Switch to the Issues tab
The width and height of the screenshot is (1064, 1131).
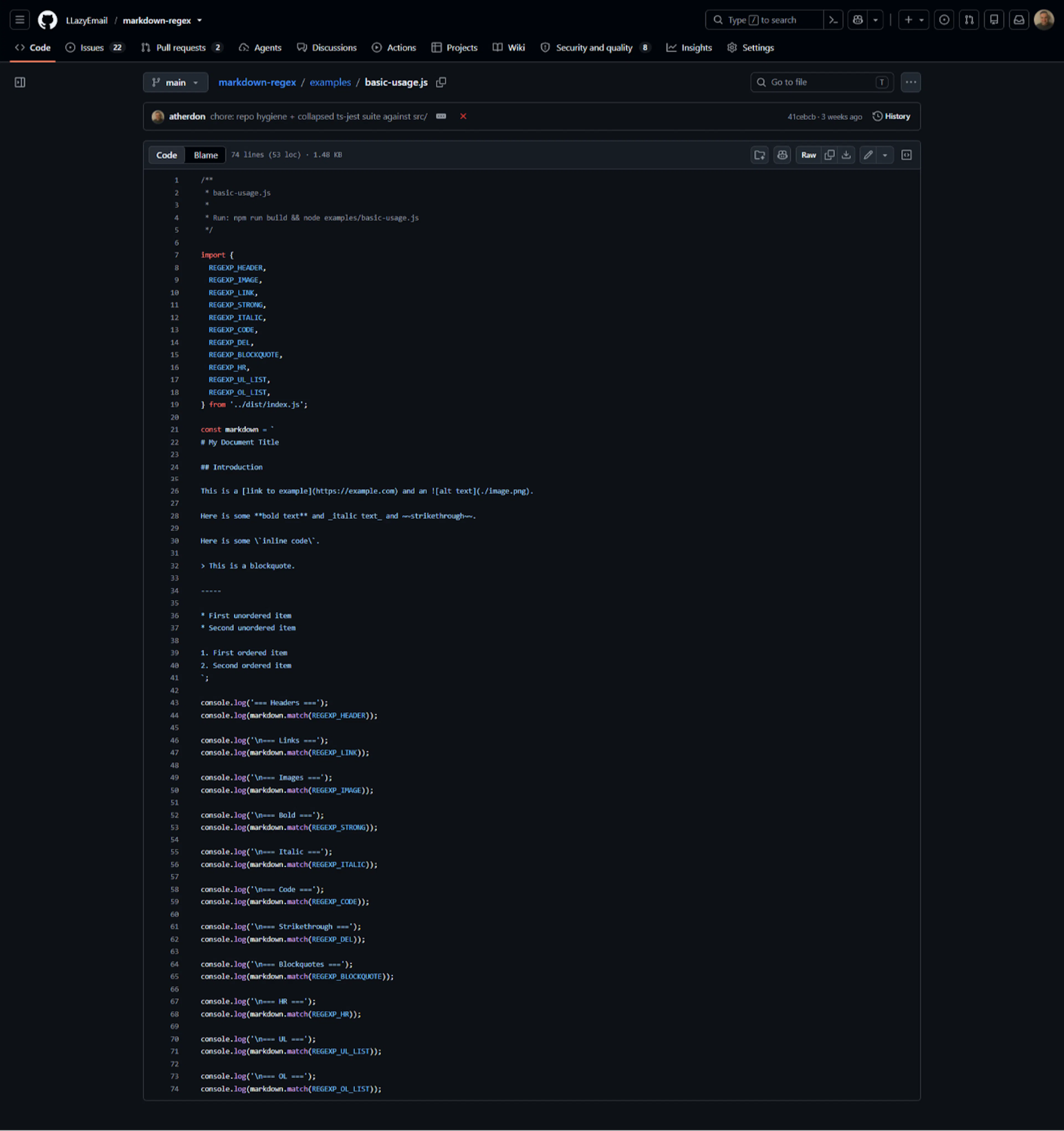click(94, 48)
